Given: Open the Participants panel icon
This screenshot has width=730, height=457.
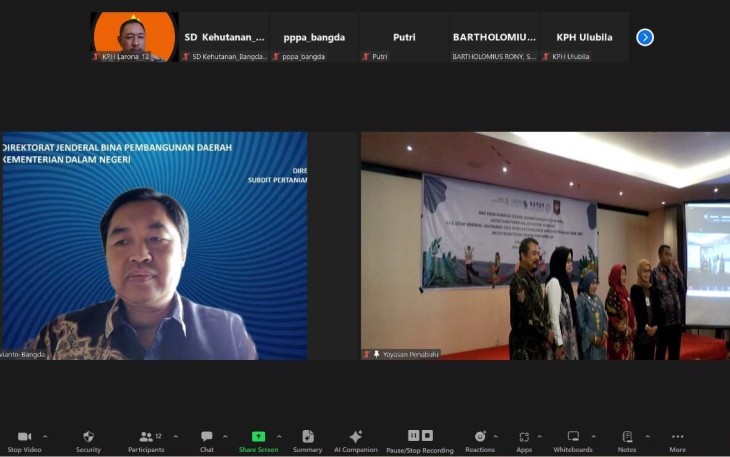Looking at the screenshot, I should coord(146,437).
